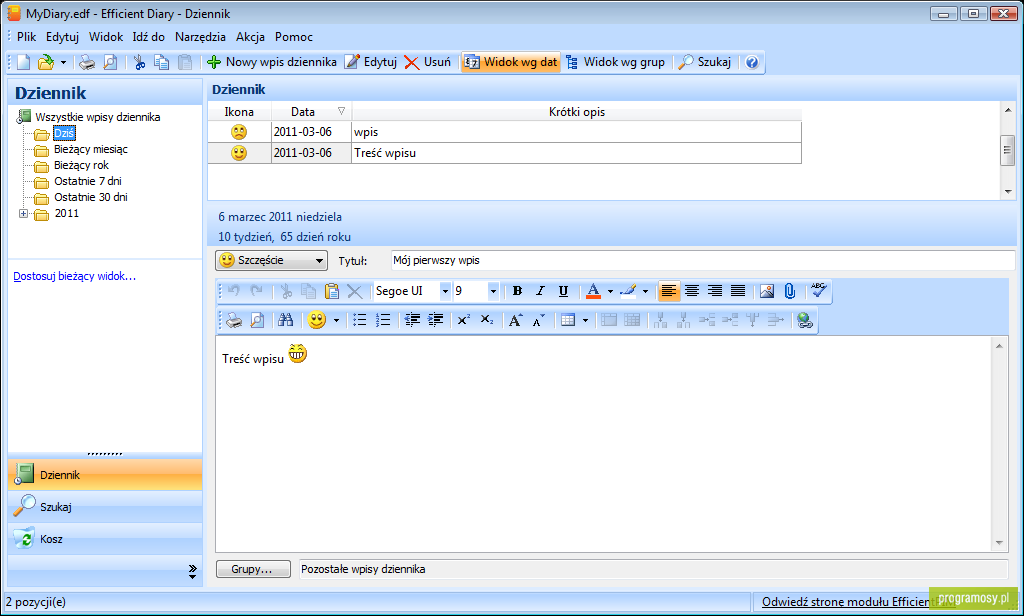Print entry from editor toolbar
This screenshot has height=616, width=1024.
click(234, 320)
